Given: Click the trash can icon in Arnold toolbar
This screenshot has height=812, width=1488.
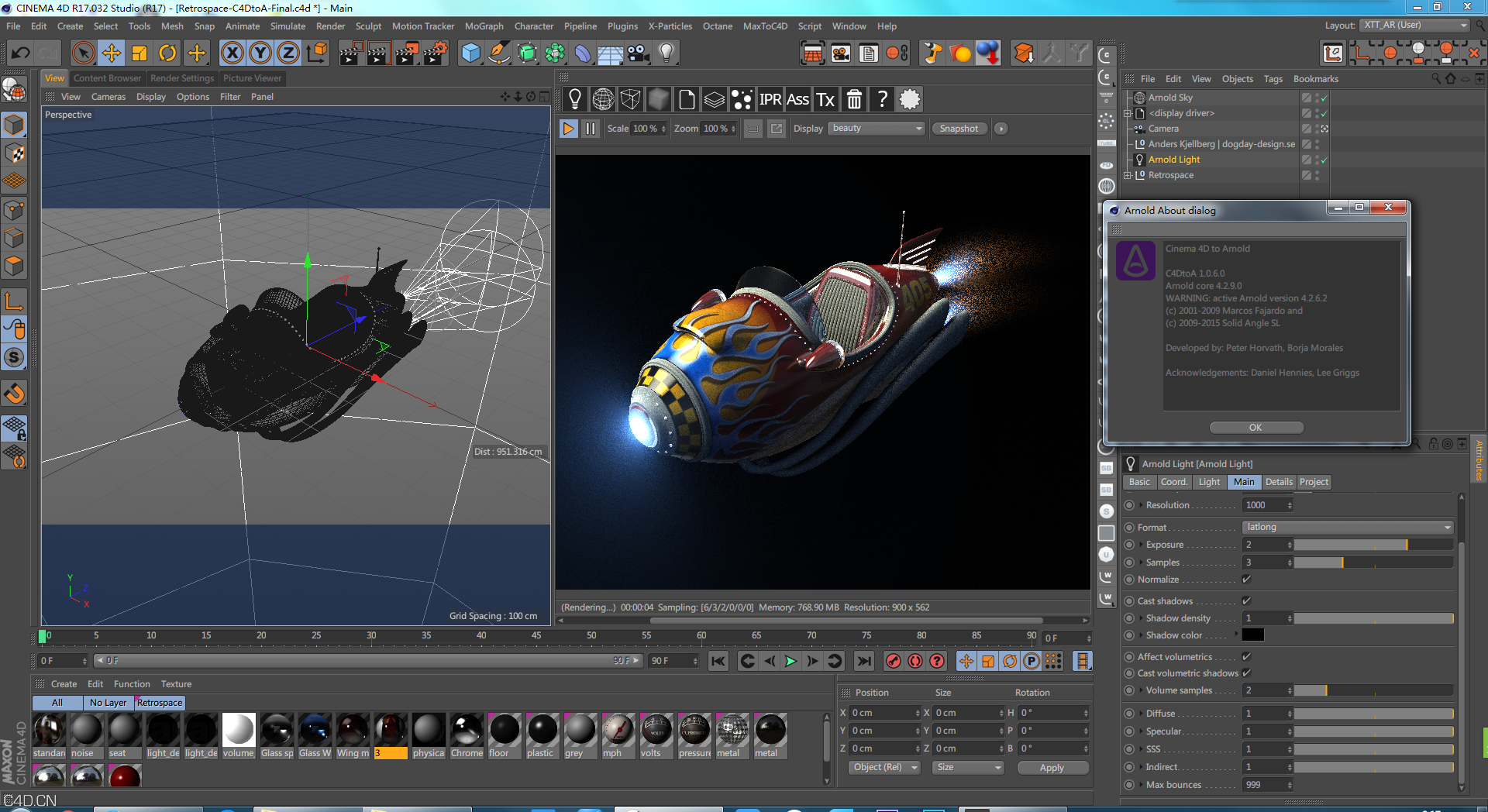Looking at the screenshot, I should click(x=854, y=99).
